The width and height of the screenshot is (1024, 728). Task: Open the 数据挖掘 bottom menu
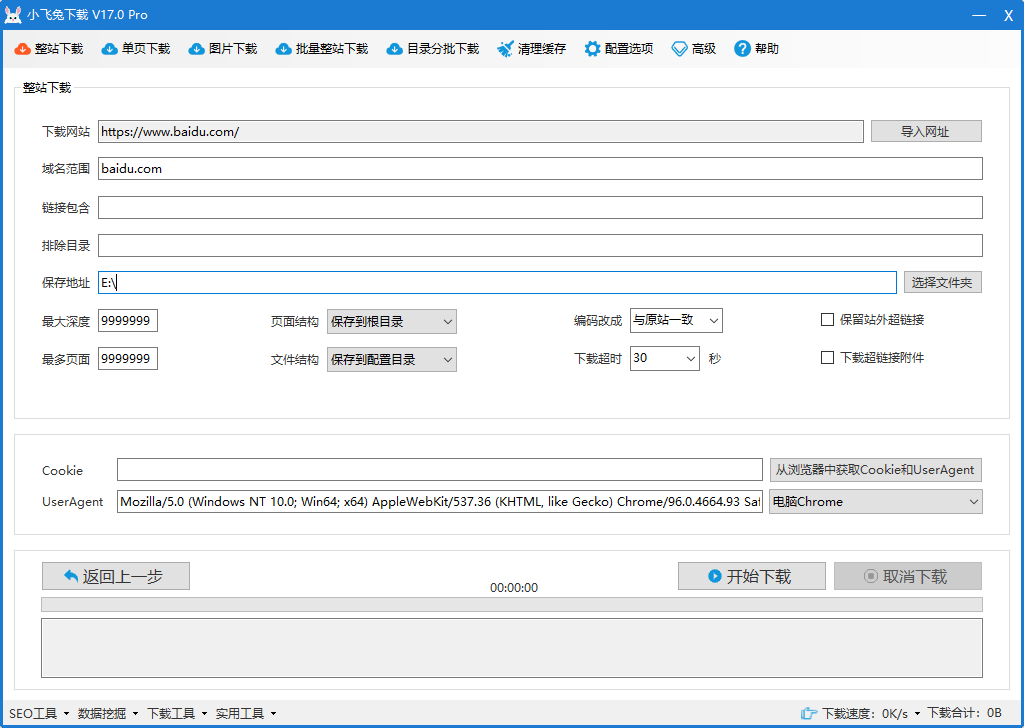click(x=108, y=713)
